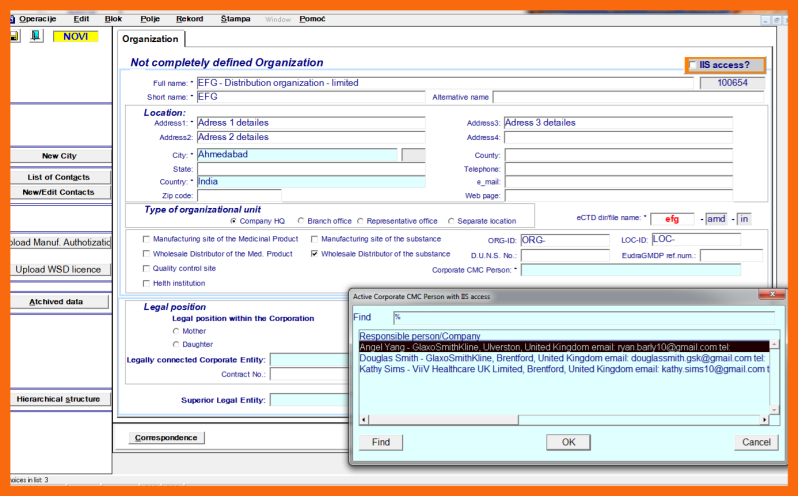Click the Cancel button in the dialog
This screenshot has height=496, width=798.
point(756,442)
